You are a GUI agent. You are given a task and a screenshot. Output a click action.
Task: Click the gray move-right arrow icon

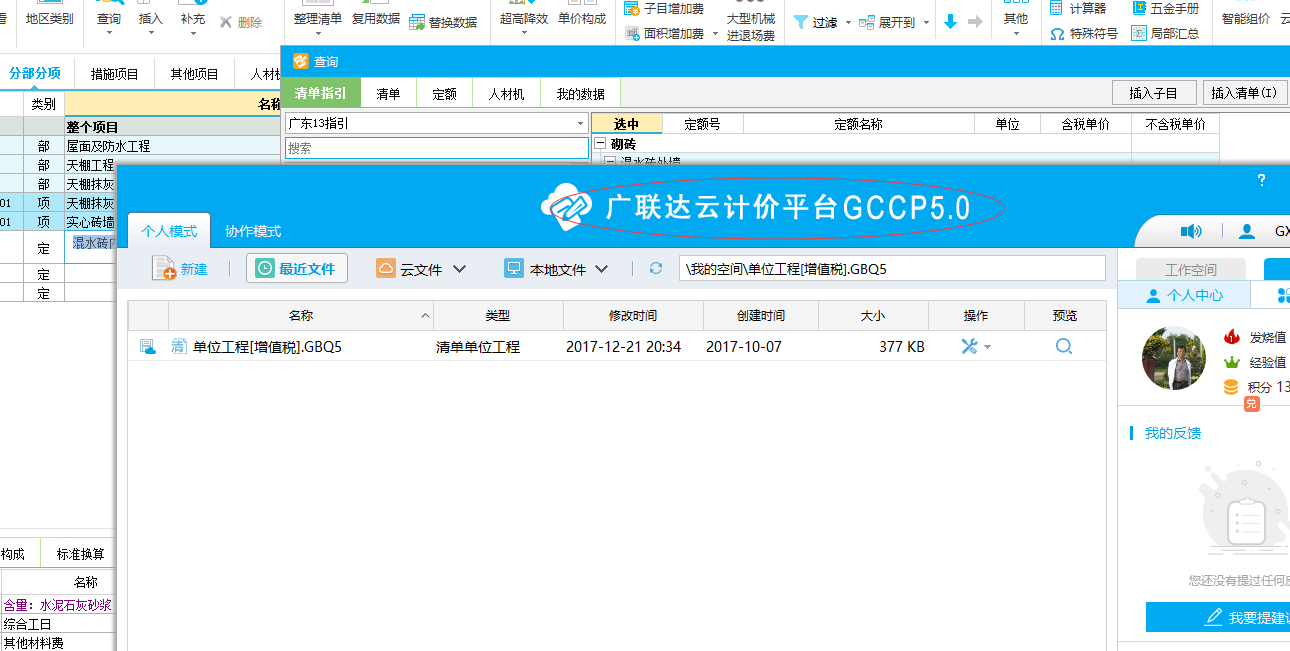coord(975,22)
